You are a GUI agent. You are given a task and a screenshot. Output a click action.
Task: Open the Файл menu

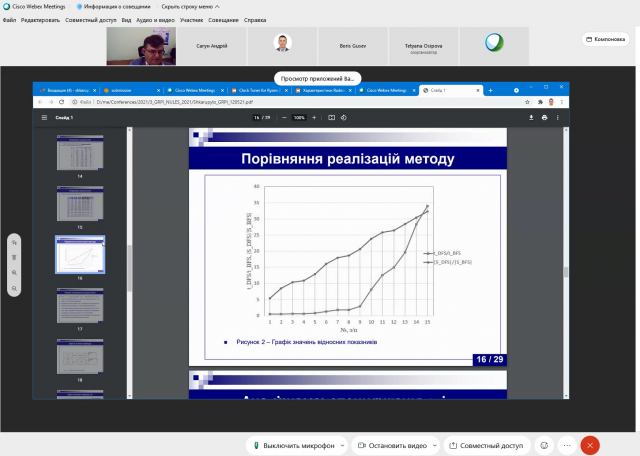(x=9, y=20)
